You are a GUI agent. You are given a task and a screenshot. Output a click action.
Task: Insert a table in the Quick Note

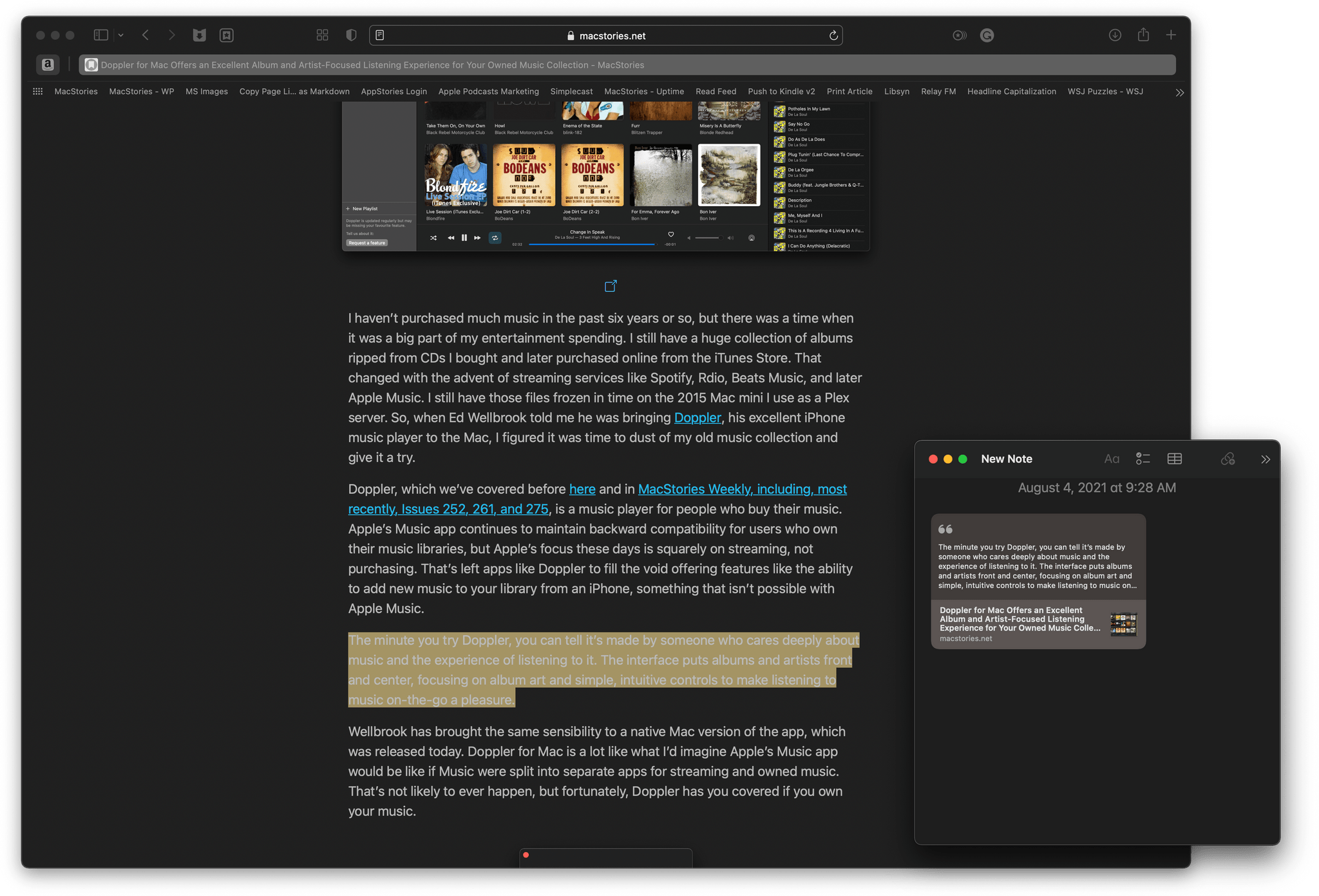click(1175, 459)
